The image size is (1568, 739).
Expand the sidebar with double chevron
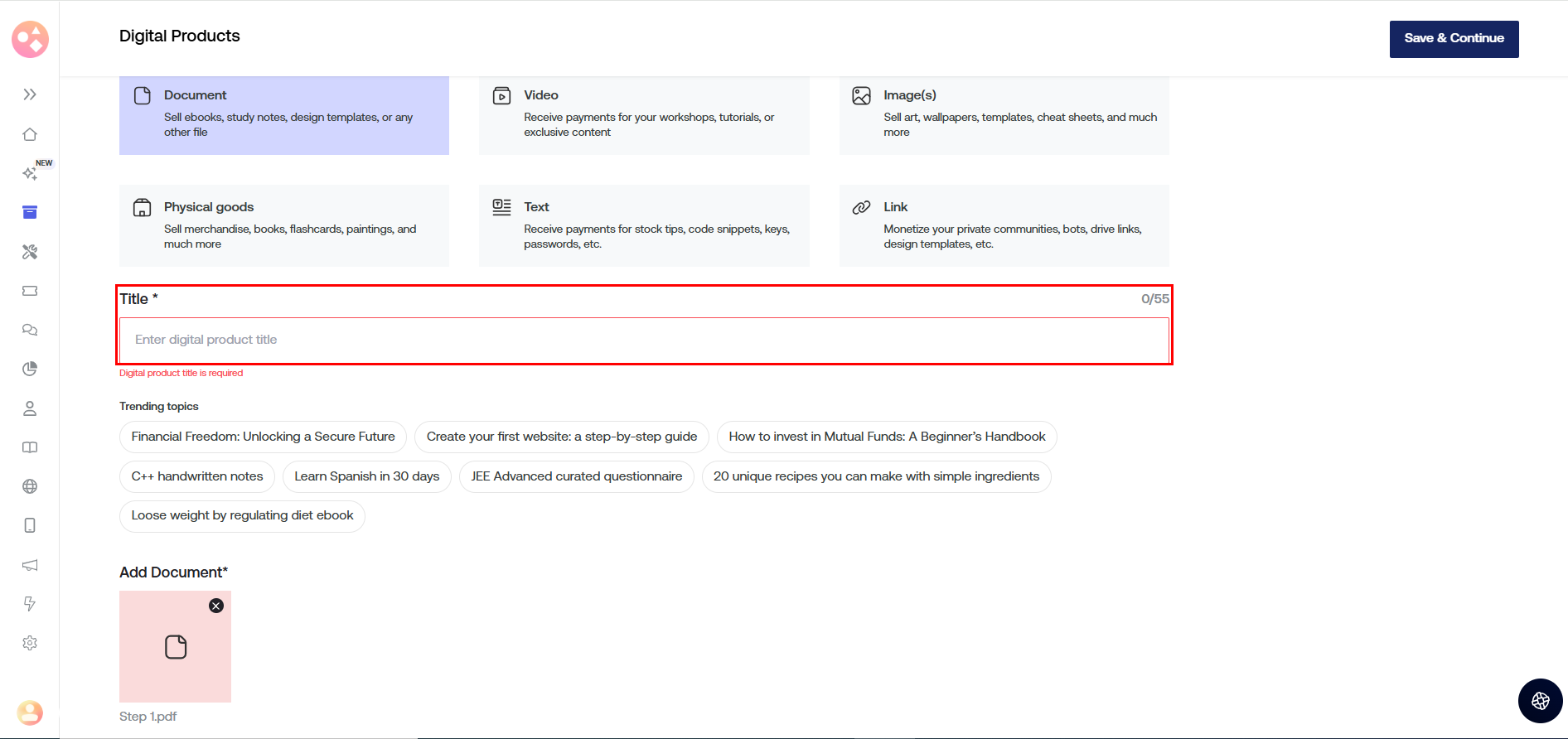(30, 94)
